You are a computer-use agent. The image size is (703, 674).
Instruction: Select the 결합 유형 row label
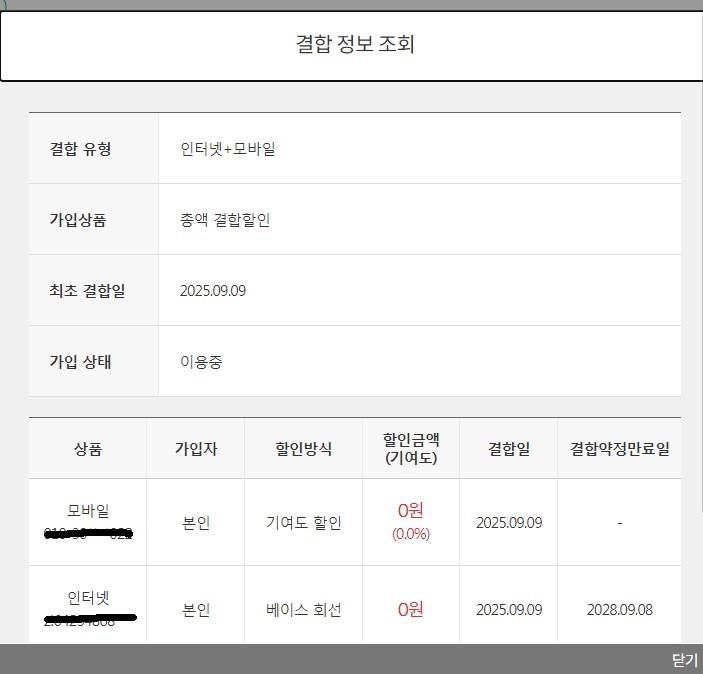pos(80,149)
